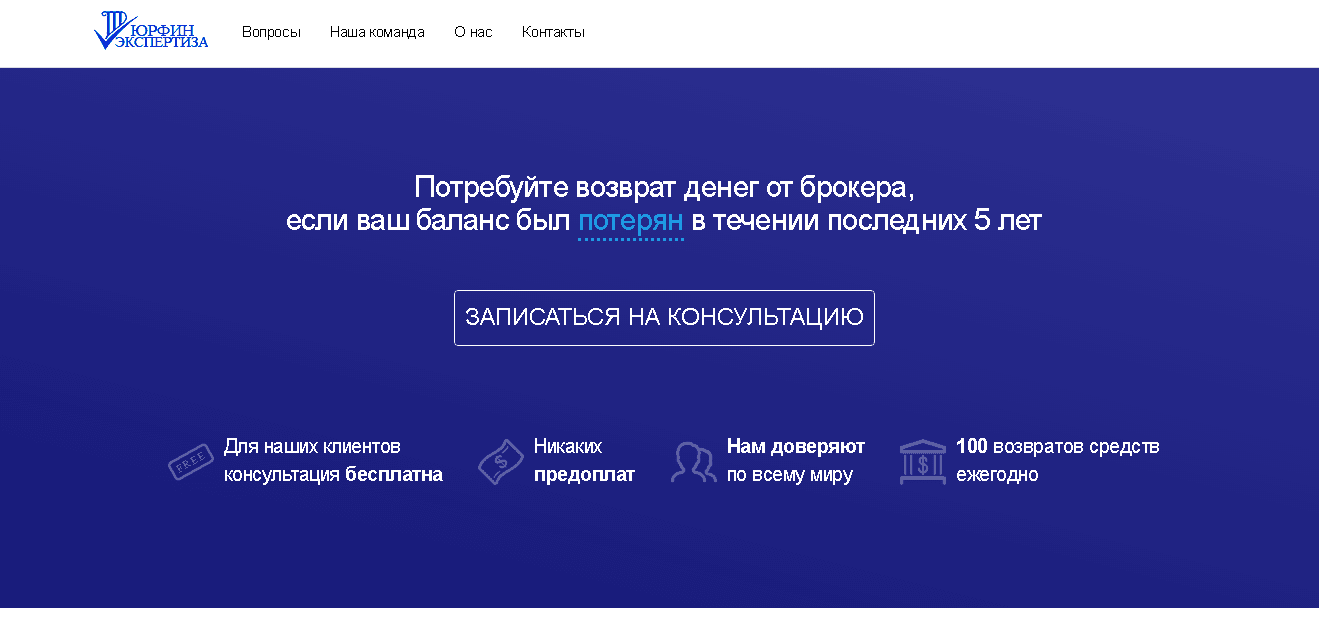
Task: Click the 100 возвратов средств ежегодно text
Action: coord(1056,460)
